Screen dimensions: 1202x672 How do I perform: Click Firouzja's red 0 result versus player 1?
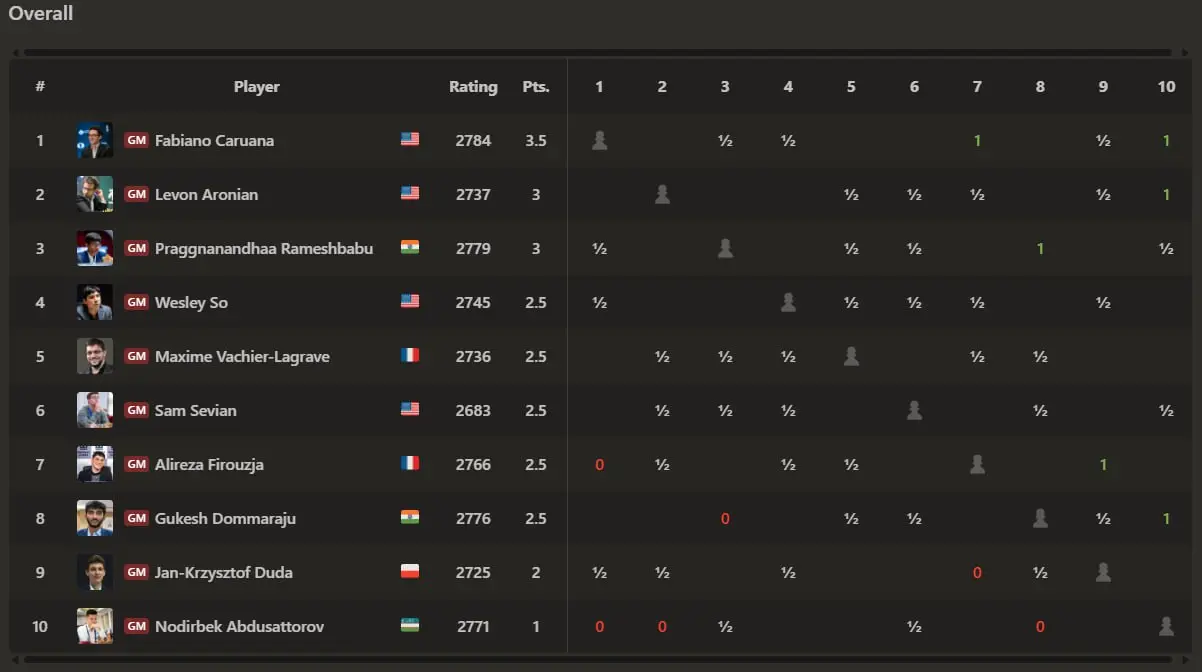click(x=599, y=465)
